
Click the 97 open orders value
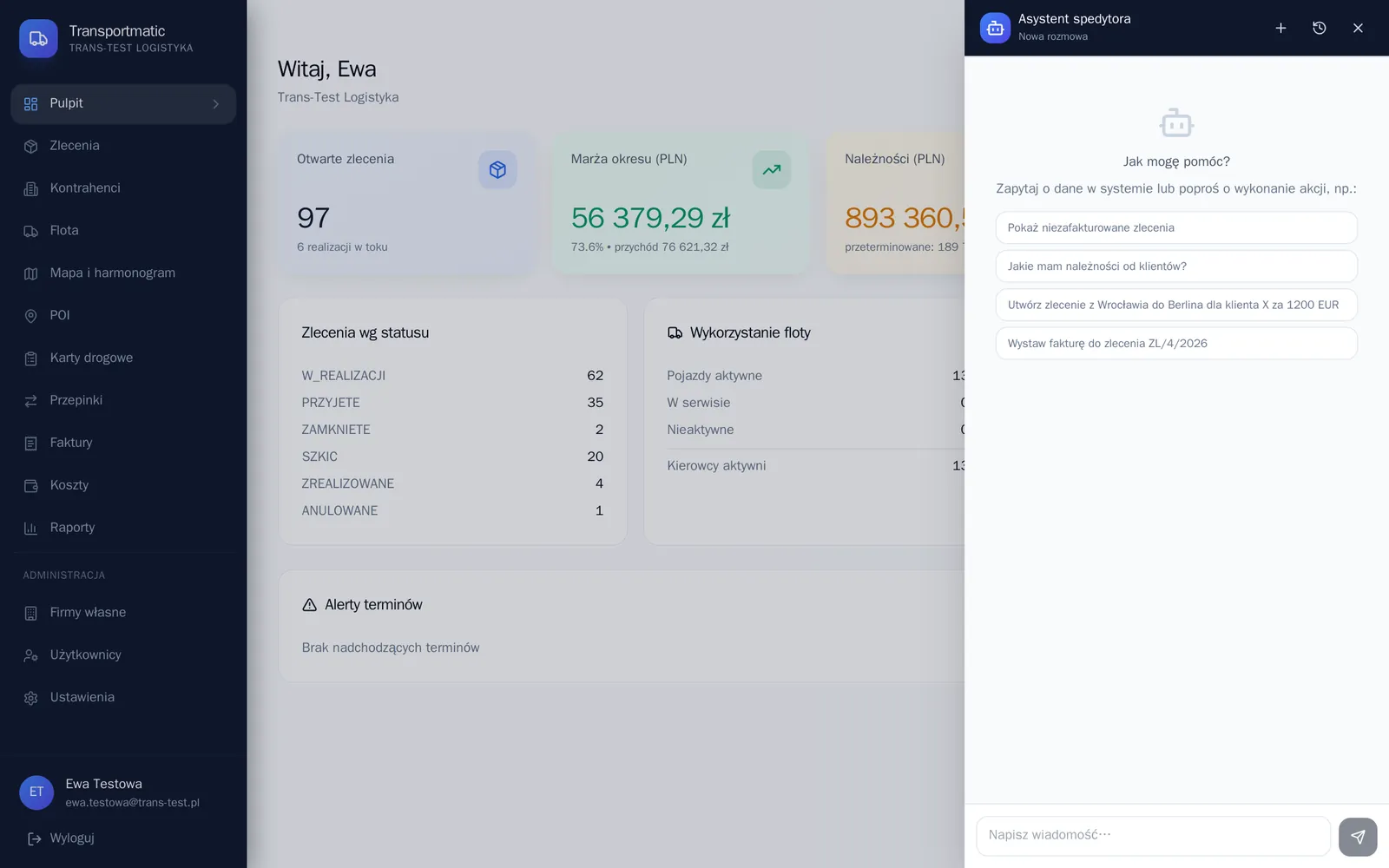coord(313,218)
